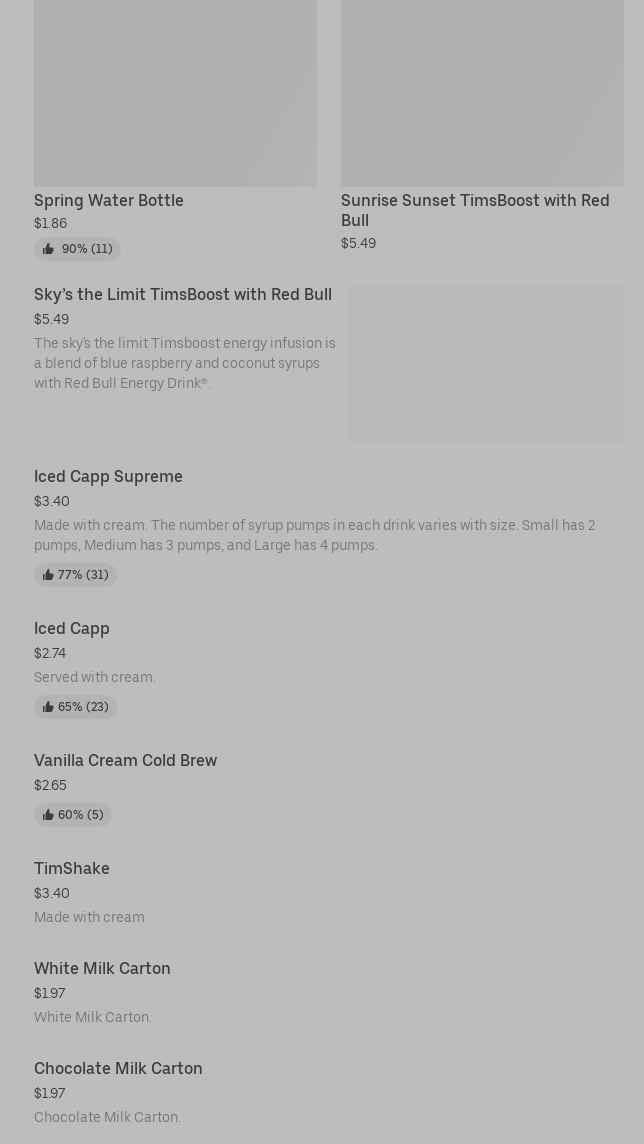
Task: Select the Spring Water Bottle title
Action: coord(109,200)
